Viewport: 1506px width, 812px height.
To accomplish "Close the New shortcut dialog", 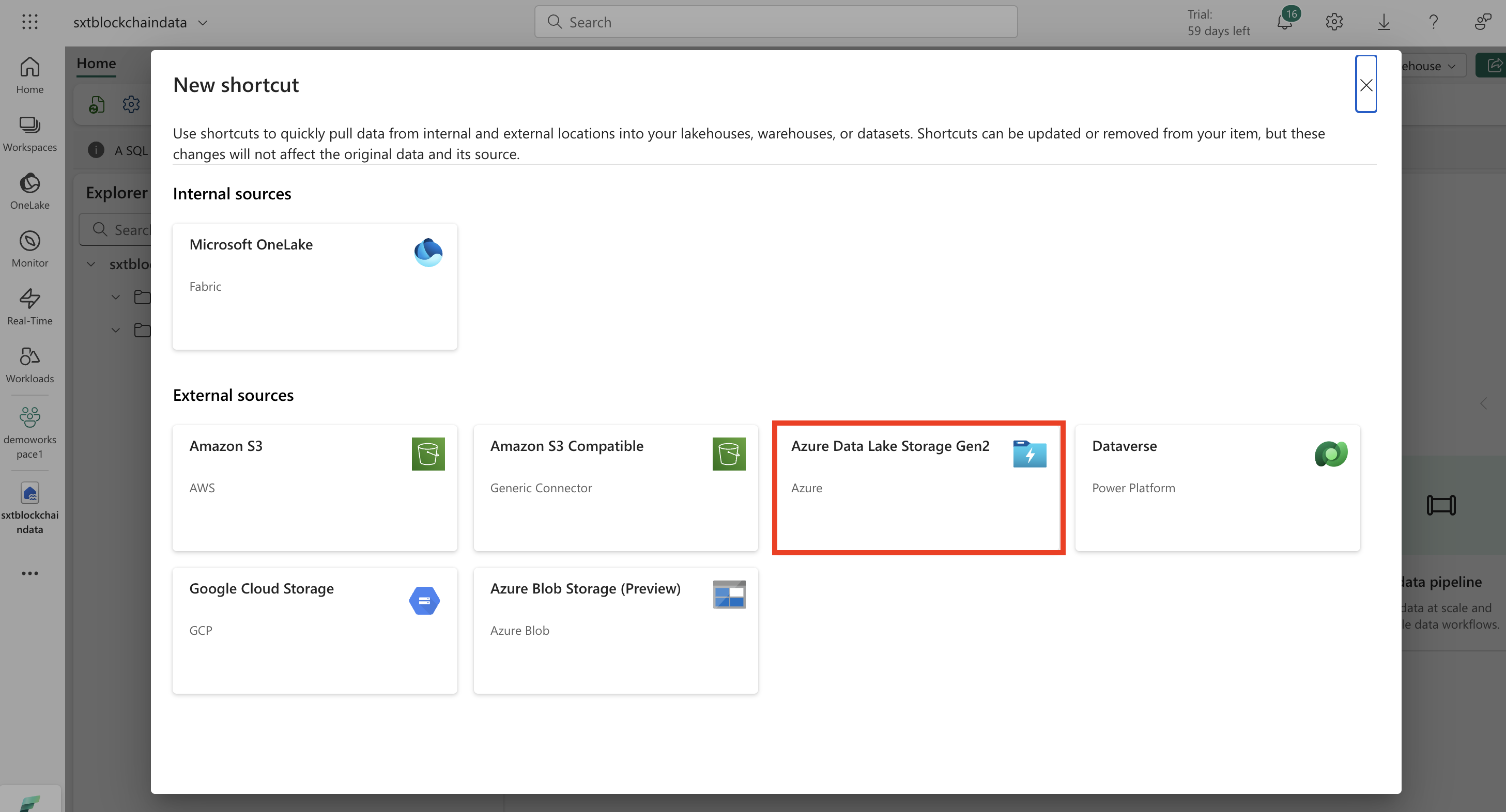I will click(1366, 85).
